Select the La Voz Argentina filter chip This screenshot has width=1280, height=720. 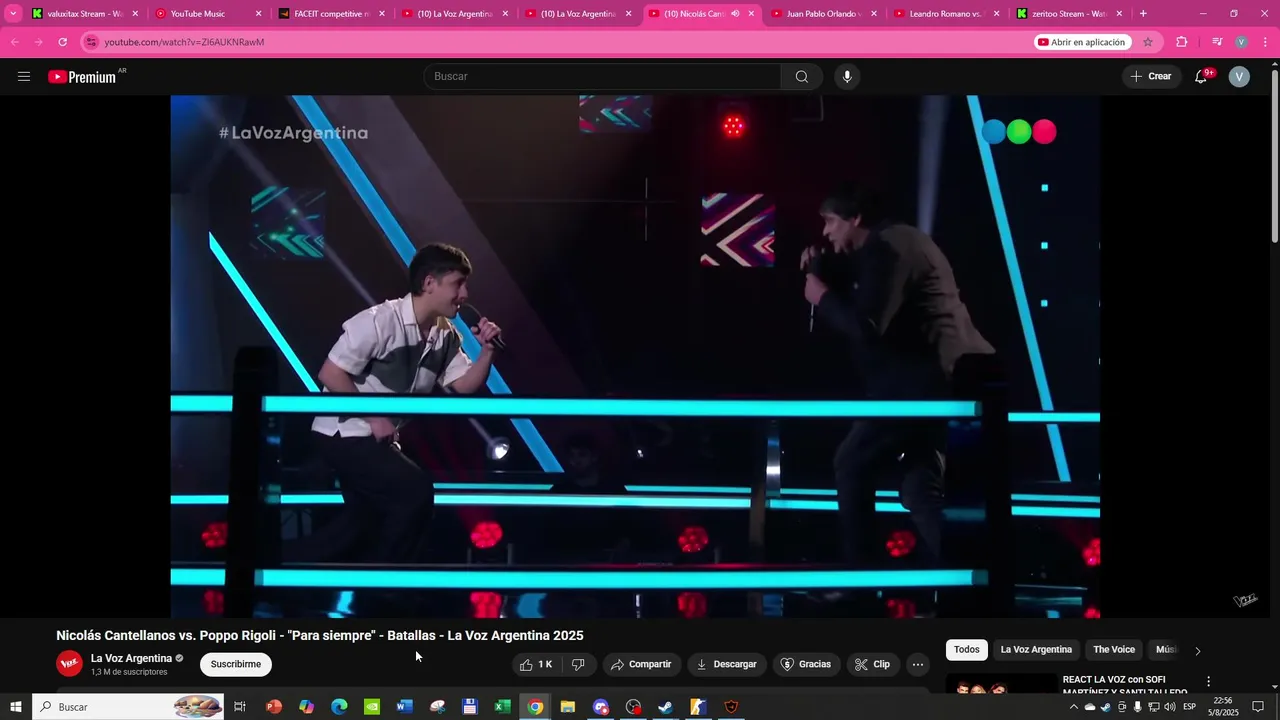point(1036,650)
